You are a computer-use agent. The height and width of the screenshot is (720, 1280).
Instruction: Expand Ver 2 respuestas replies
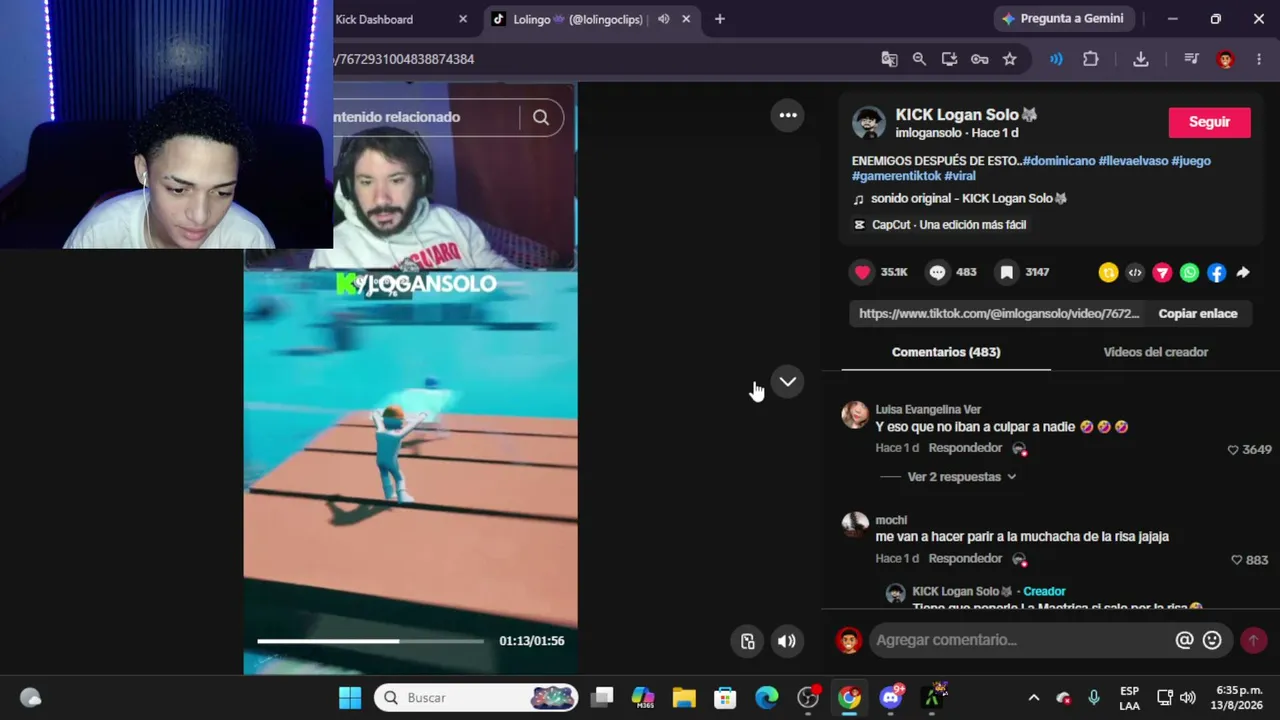961,477
